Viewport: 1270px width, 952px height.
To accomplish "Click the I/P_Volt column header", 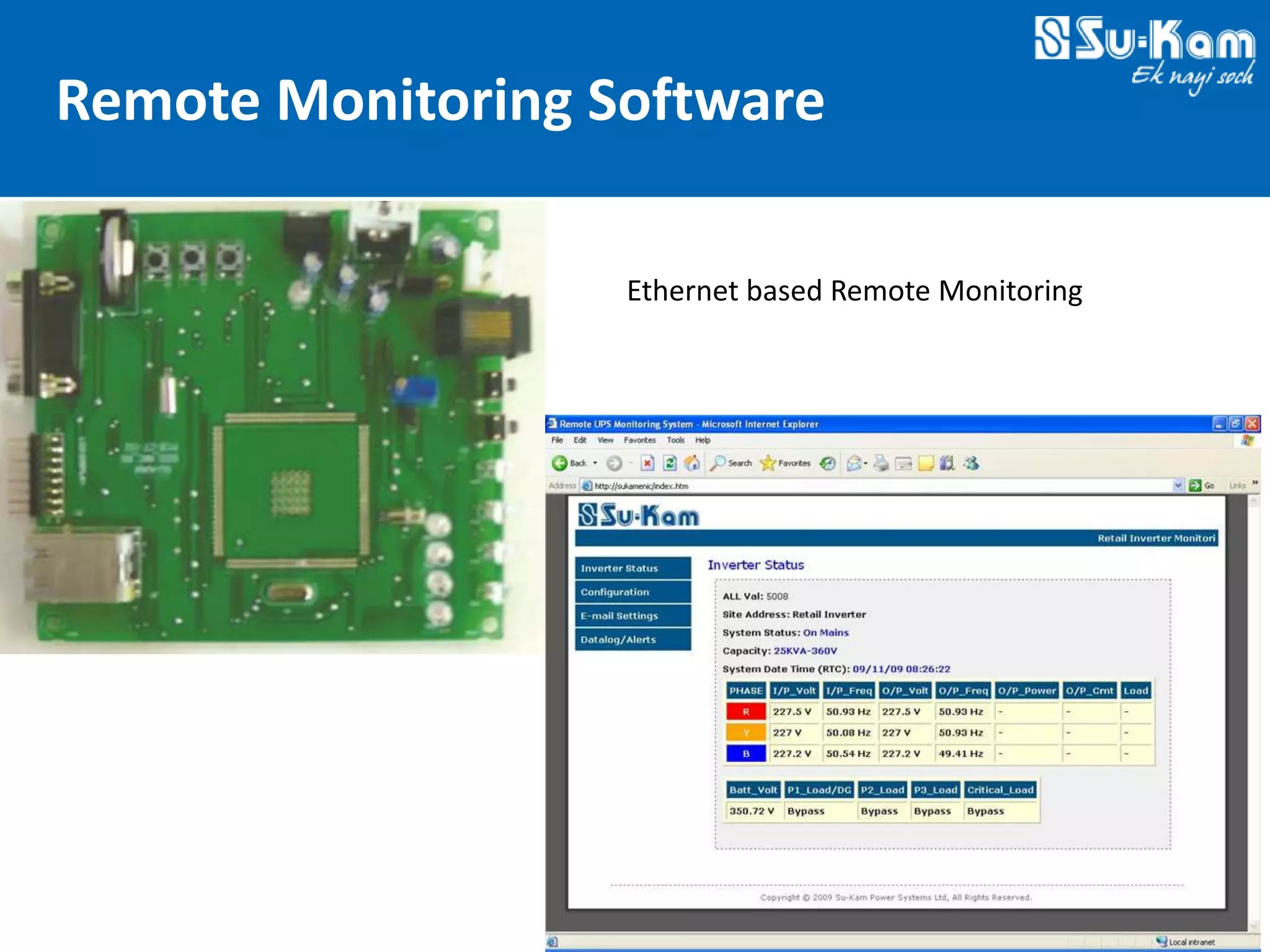I will point(794,690).
